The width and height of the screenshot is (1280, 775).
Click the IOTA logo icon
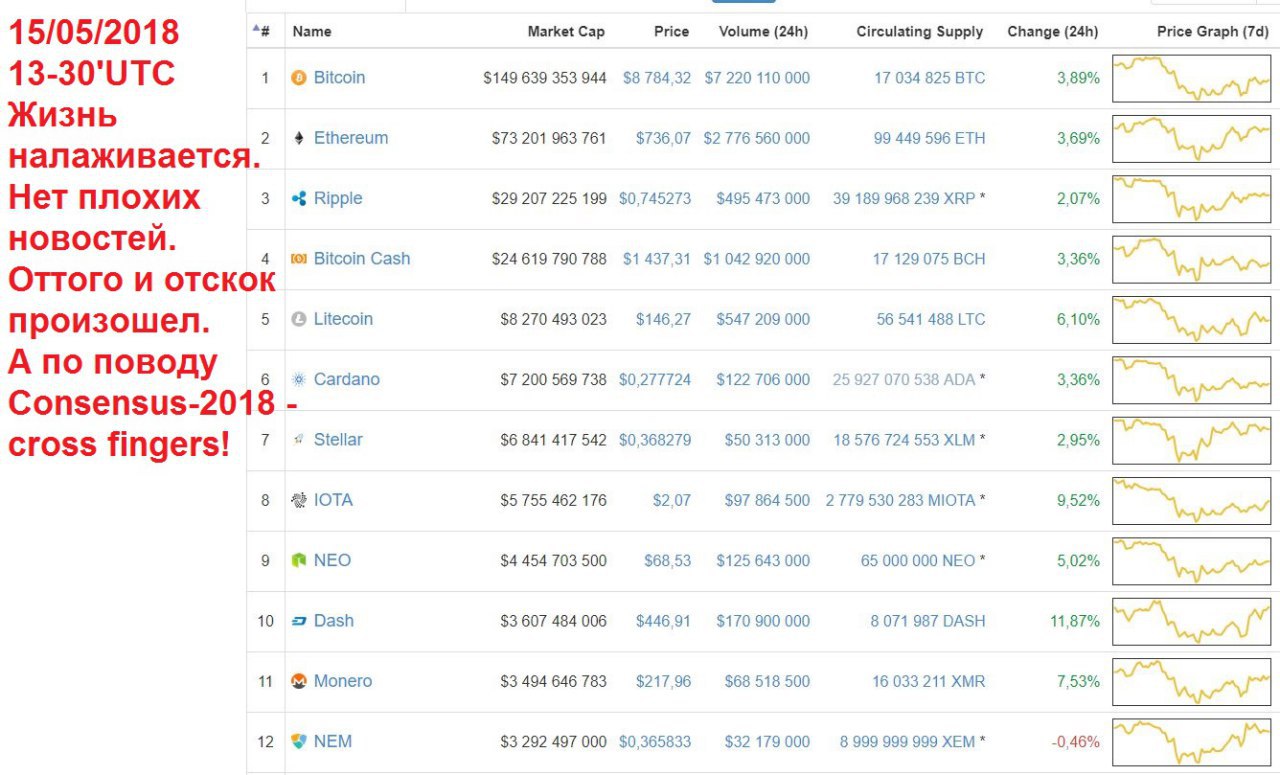click(x=298, y=500)
